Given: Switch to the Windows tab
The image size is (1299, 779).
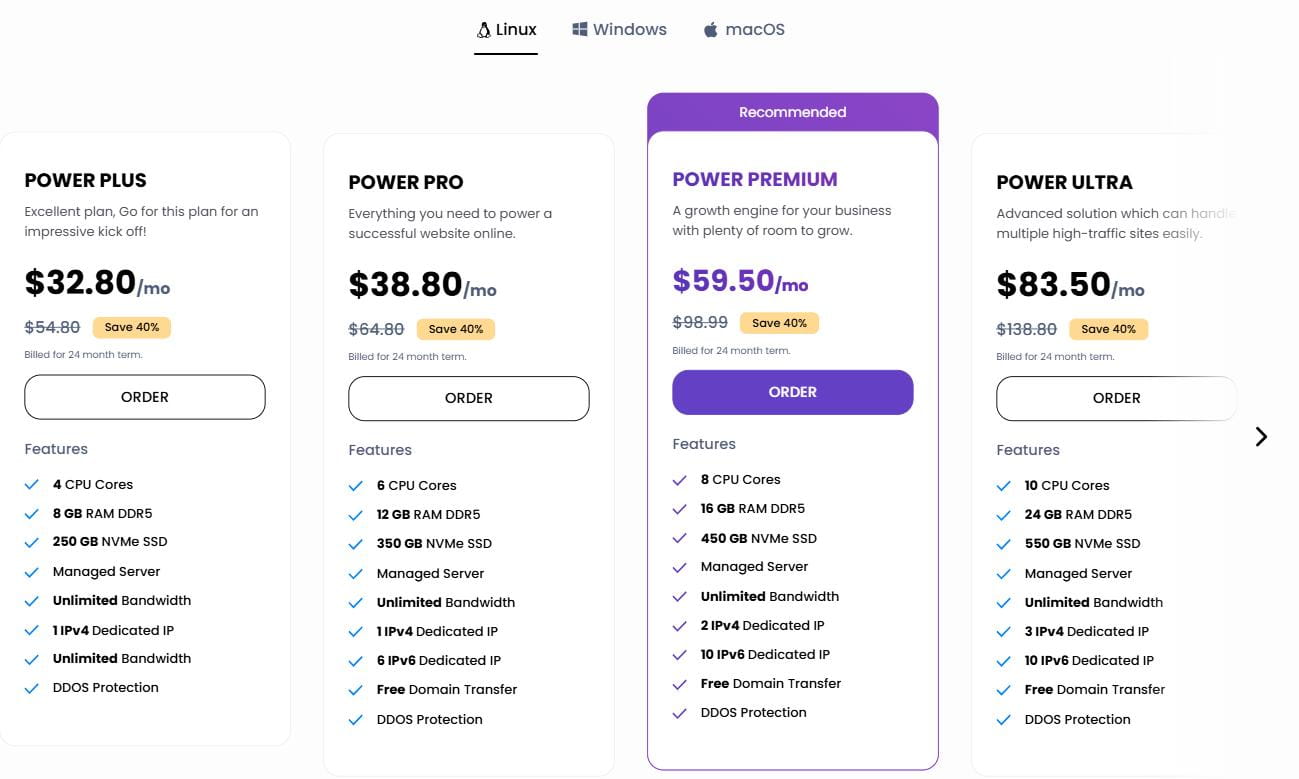Looking at the screenshot, I should [618, 29].
